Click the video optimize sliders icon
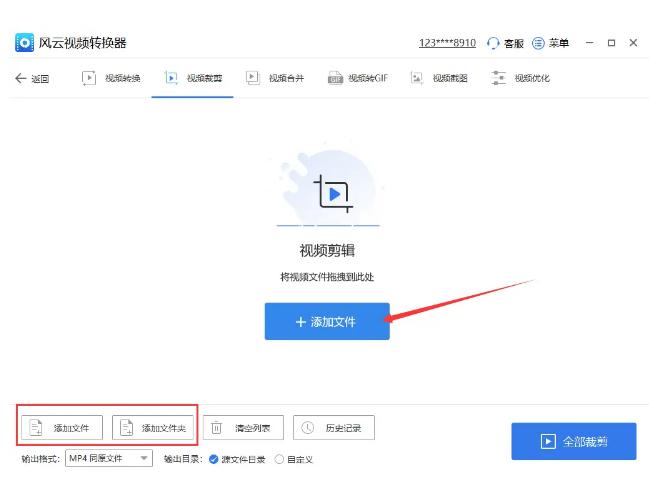Screen dimensions: 661x496 pyautogui.click(x=498, y=78)
